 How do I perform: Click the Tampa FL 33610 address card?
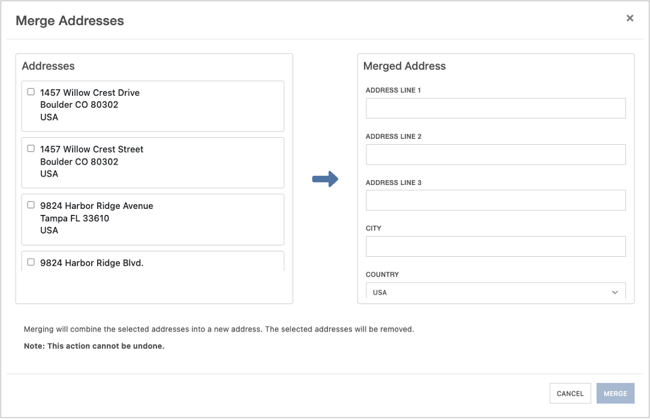click(x=153, y=219)
